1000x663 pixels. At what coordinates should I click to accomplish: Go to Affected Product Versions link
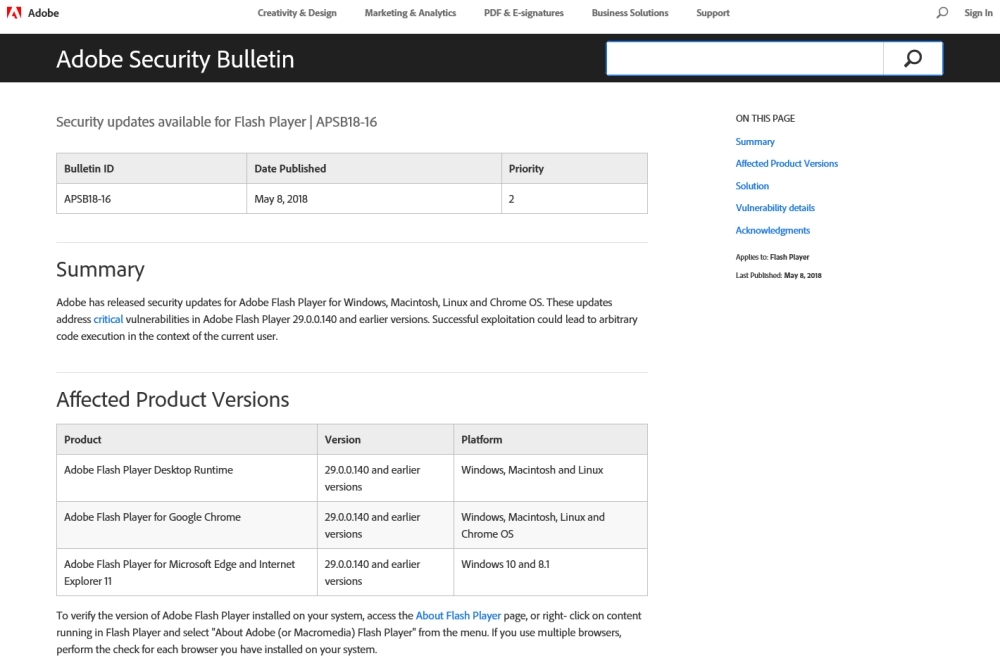[x=786, y=163]
